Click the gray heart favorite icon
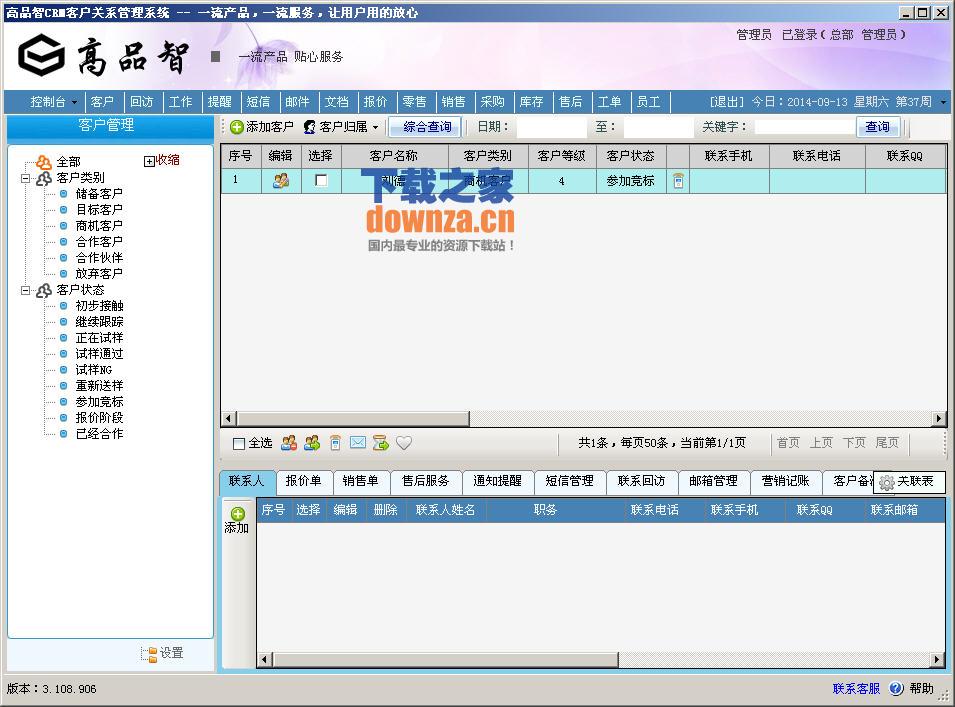Viewport: 955px width, 707px height. [404, 443]
